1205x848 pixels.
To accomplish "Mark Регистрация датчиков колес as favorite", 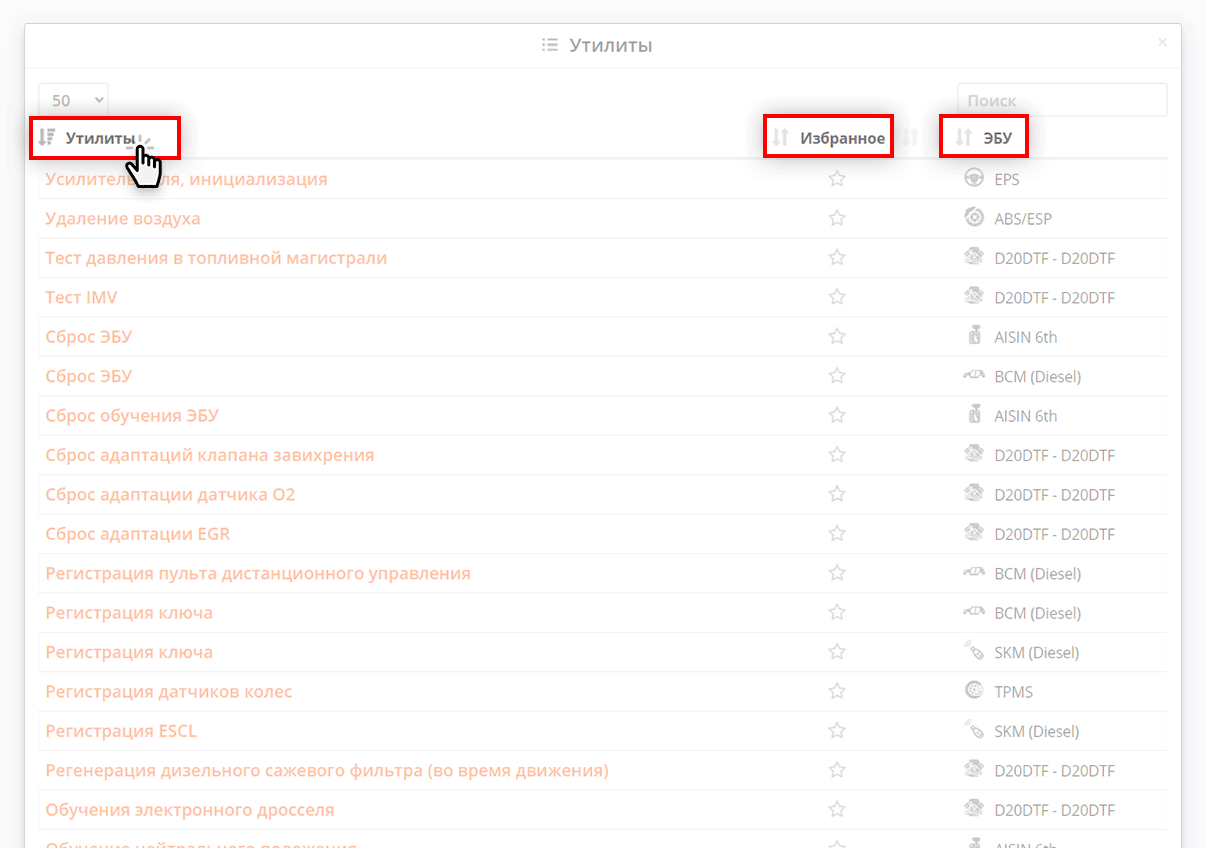I will coord(837,691).
